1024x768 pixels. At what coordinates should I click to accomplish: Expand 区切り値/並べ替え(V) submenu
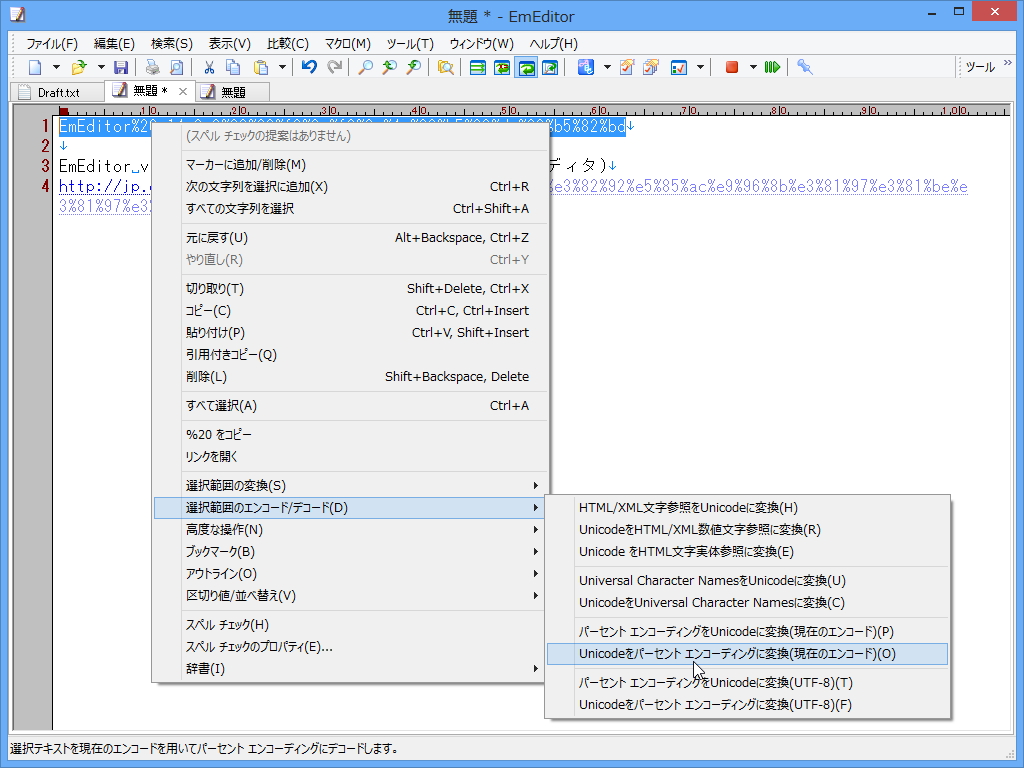pos(349,596)
